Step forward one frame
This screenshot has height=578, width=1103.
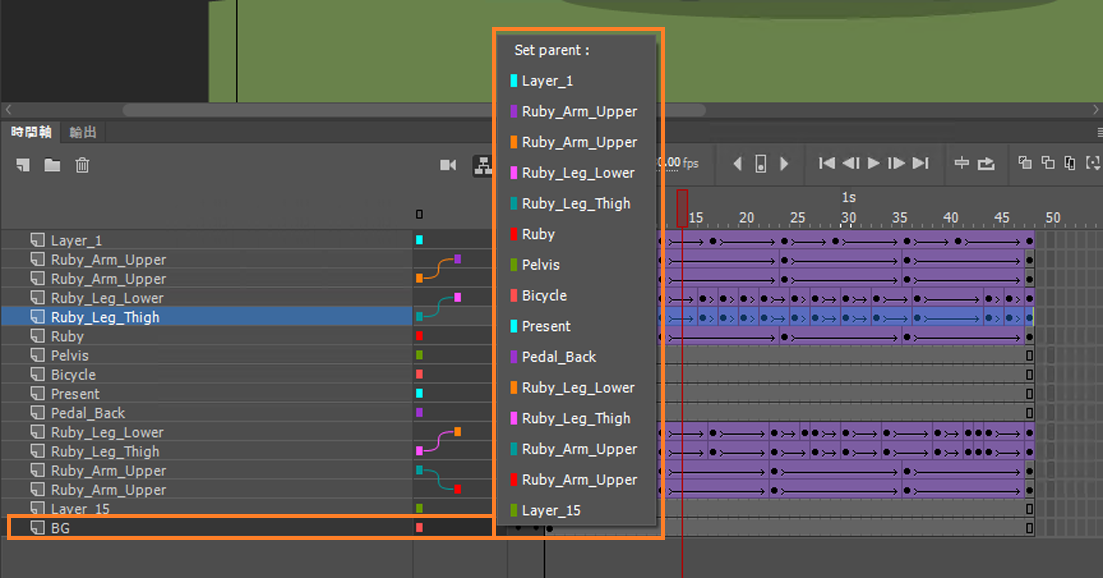897,163
